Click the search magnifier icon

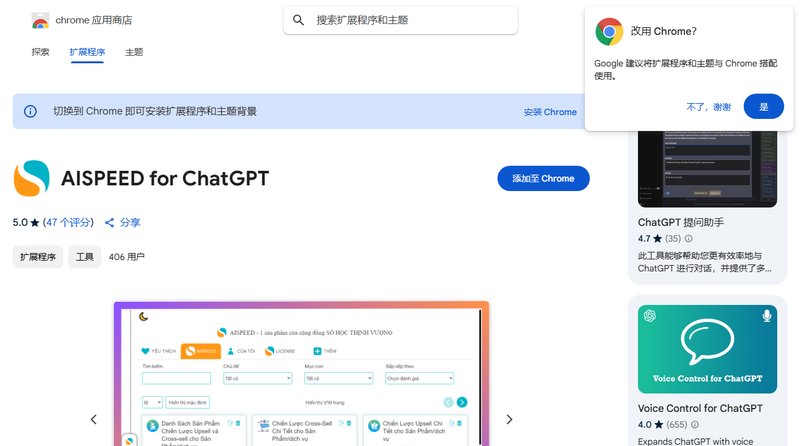[x=298, y=20]
